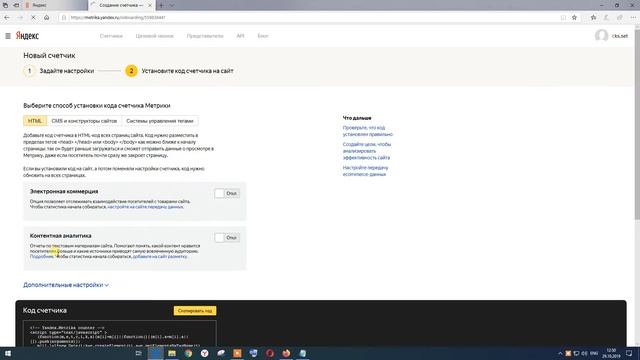Viewport: 640px width, 360px height.
Task: Open the Windows notification center
Action: coord(629,353)
